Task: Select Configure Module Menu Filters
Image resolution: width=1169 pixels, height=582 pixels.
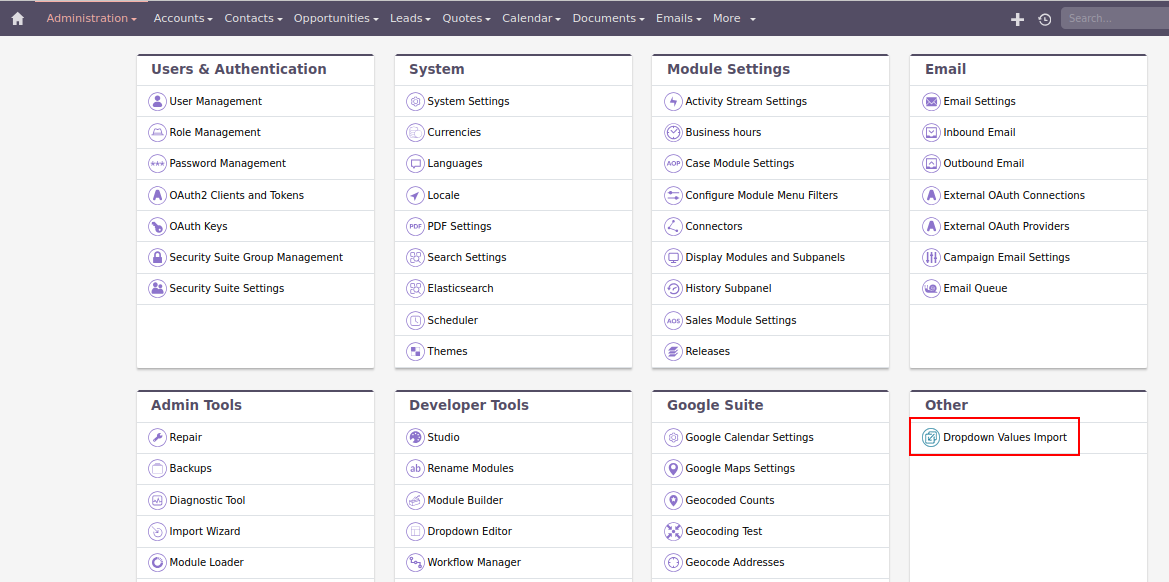Action: [761, 195]
